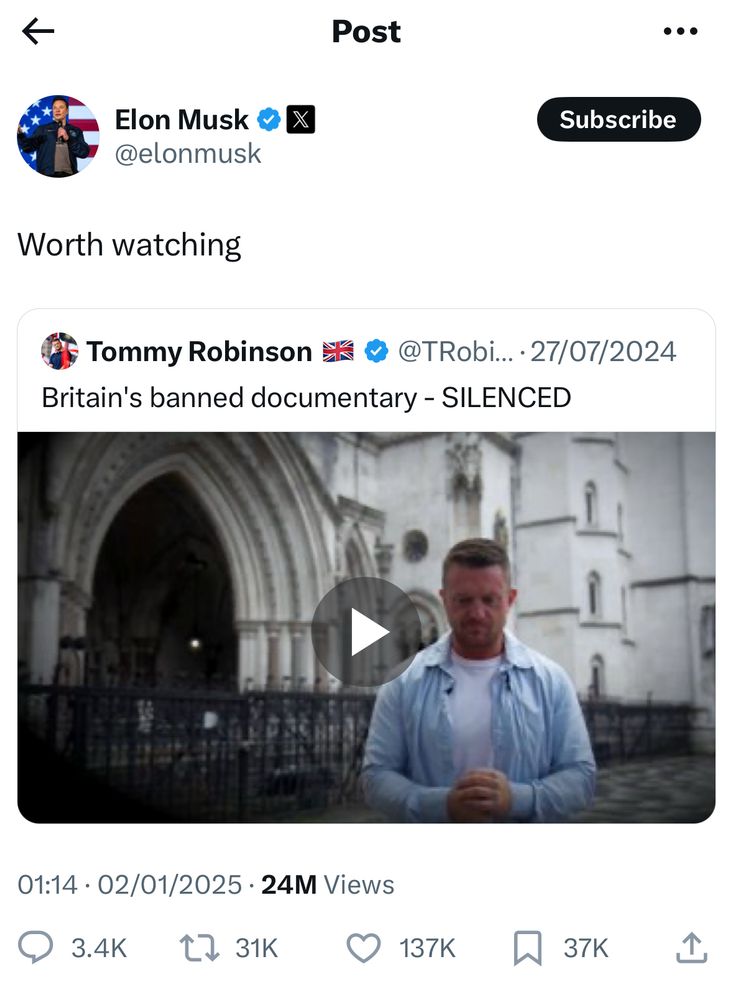Like the post with the heart icon

point(363,947)
